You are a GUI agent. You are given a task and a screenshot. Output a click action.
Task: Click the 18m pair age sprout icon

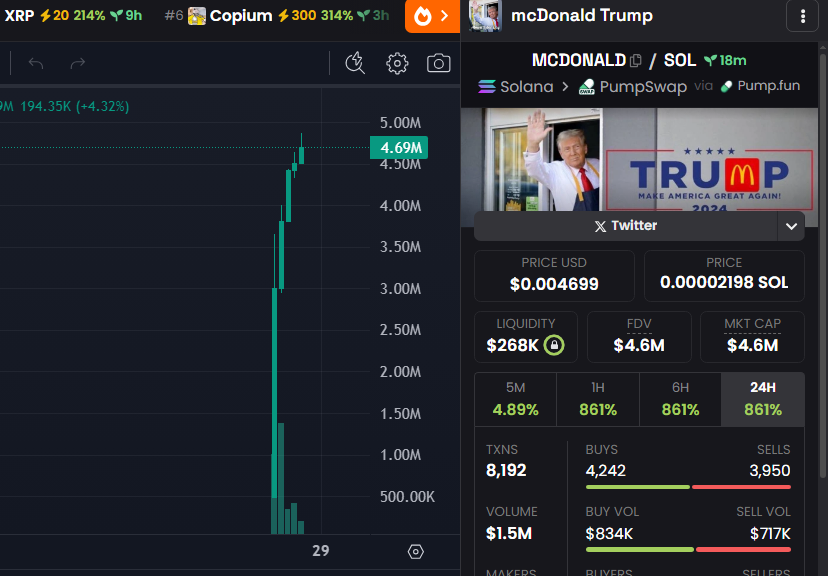710,61
